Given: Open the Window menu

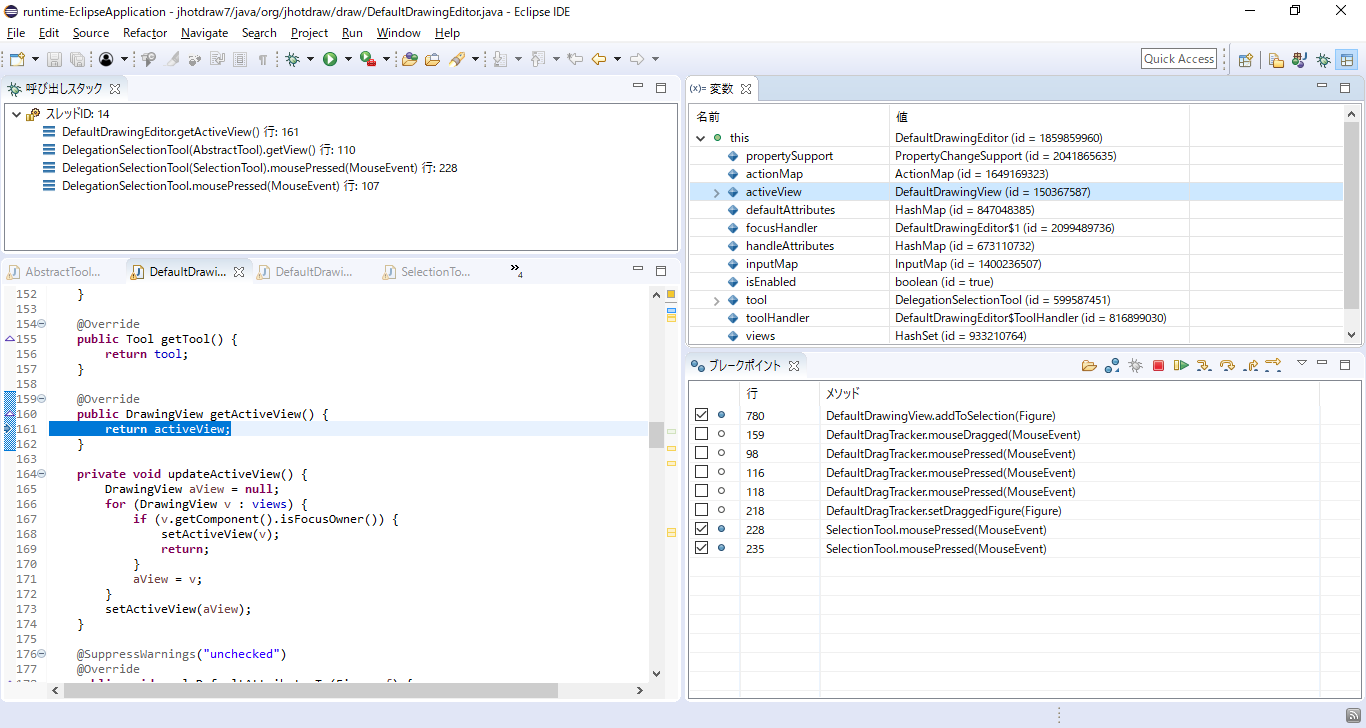Looking at the screenshot, I should (398, 33).
